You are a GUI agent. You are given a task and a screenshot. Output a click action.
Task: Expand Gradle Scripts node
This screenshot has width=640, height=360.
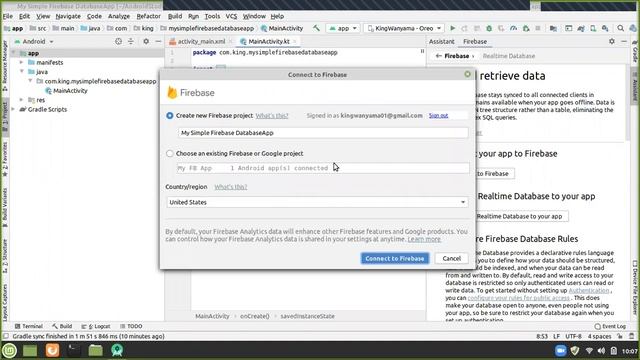click(x=13, y=109)
